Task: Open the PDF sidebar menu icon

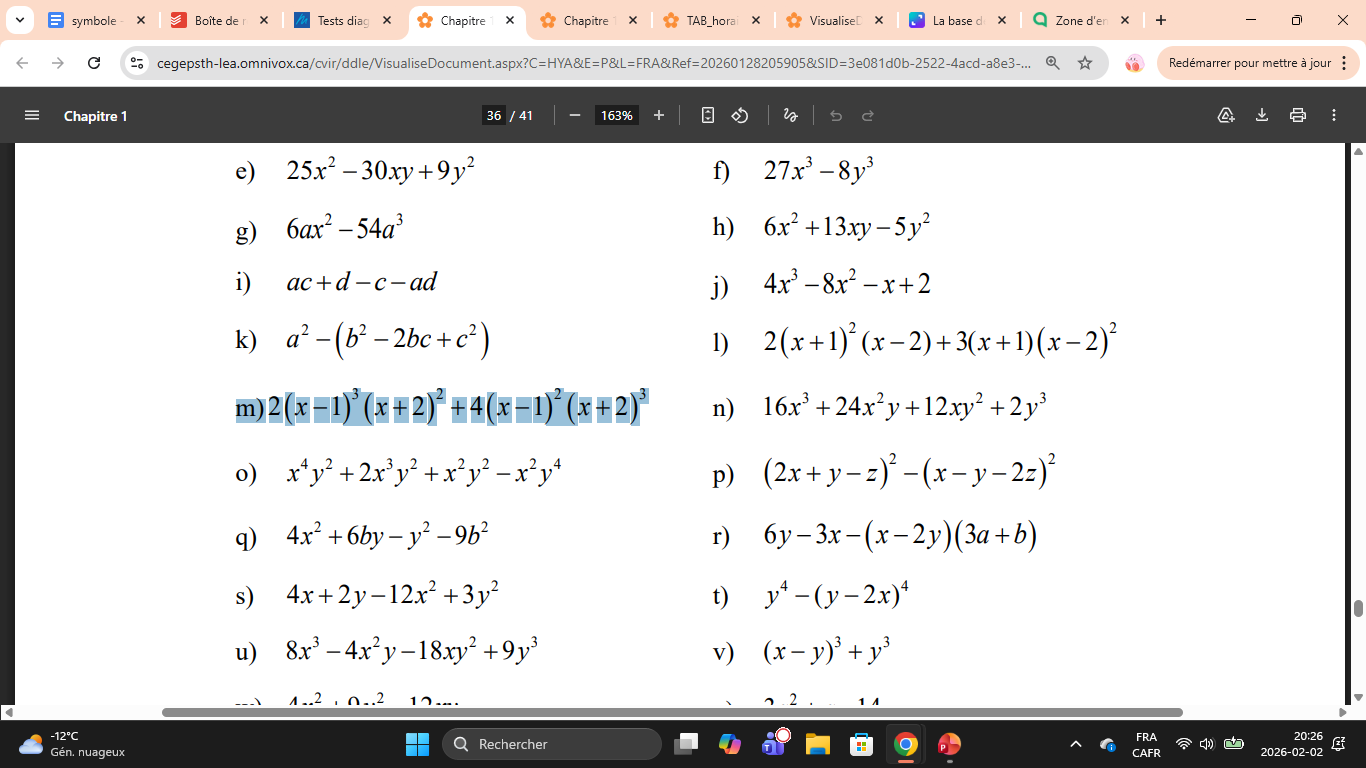Action: (32, 115)
